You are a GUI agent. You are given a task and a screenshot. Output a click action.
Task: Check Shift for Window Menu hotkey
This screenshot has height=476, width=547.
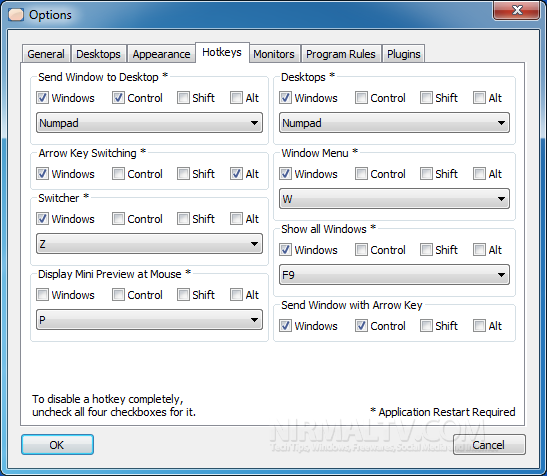(x=426, y=174)
